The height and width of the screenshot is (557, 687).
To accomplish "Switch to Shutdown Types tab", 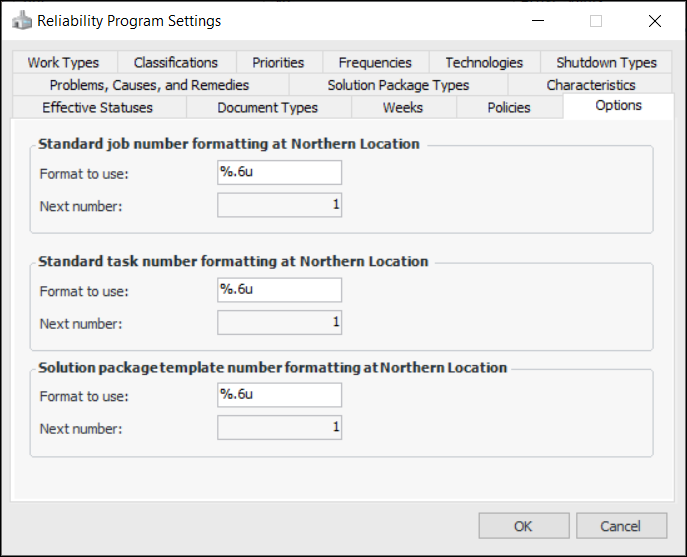I will pos(606,63).
